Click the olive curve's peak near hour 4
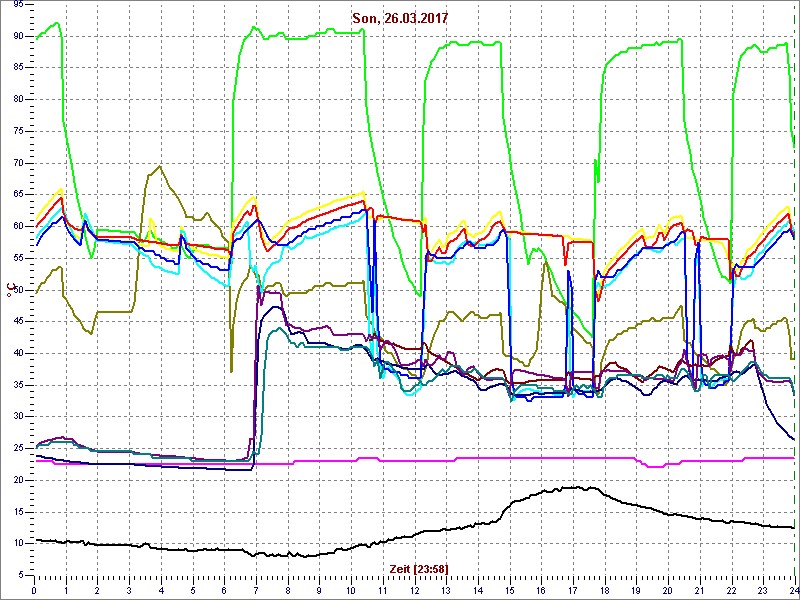This screenshot has height=600, width=800. [160, 167]
